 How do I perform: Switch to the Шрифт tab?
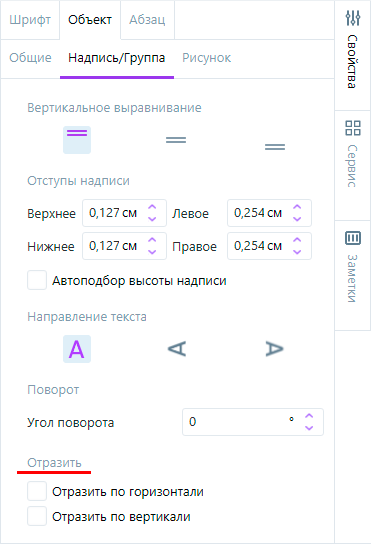pyautogui.click(x=30, y=20)
